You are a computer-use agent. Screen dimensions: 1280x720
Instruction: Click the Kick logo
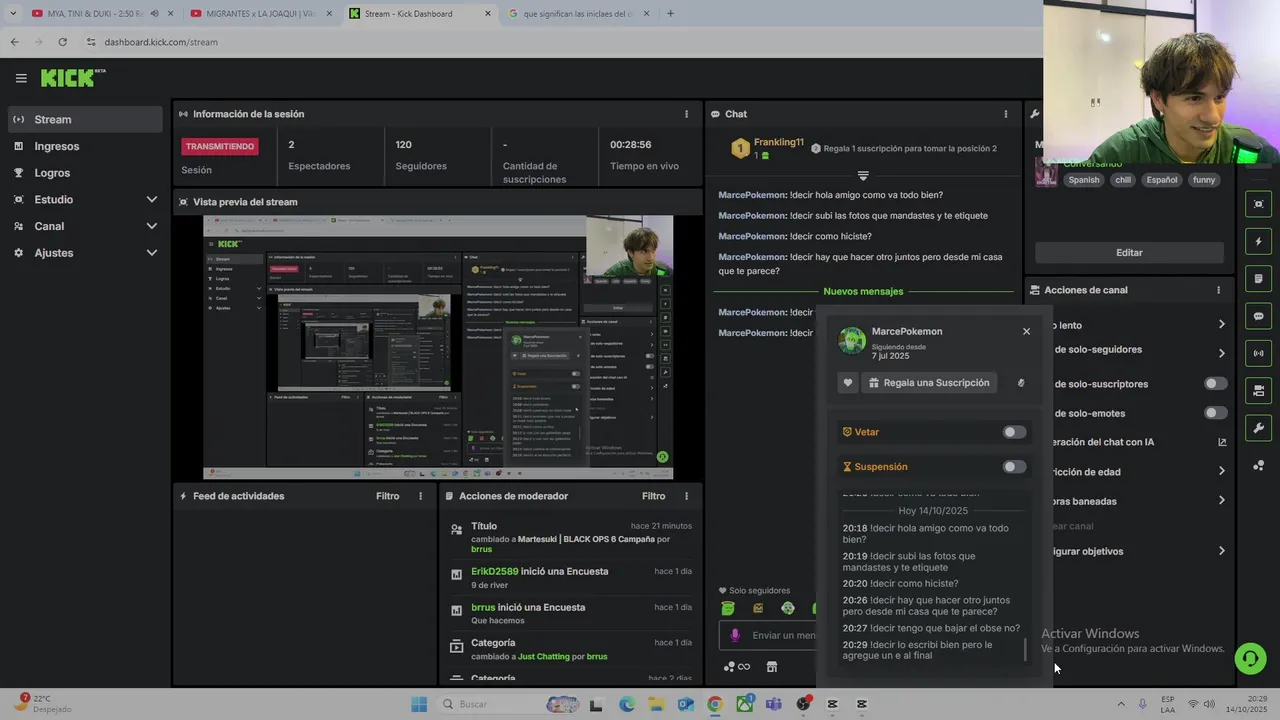72,77
